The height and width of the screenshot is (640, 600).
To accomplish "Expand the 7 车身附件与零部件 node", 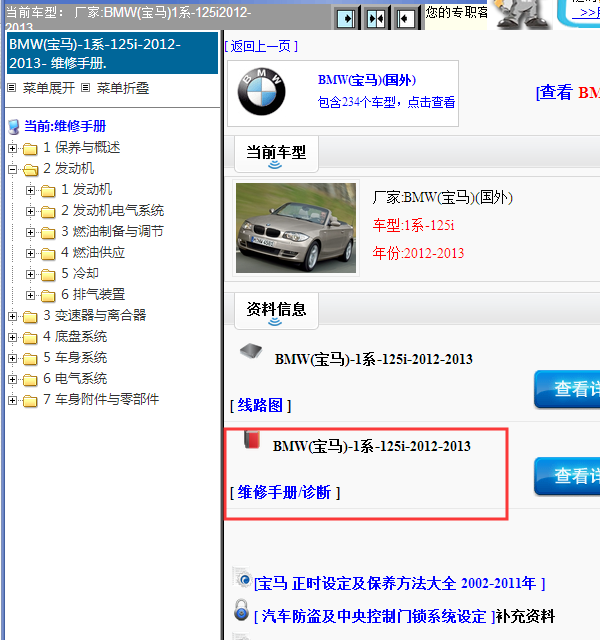I will (x=12, y=400).
